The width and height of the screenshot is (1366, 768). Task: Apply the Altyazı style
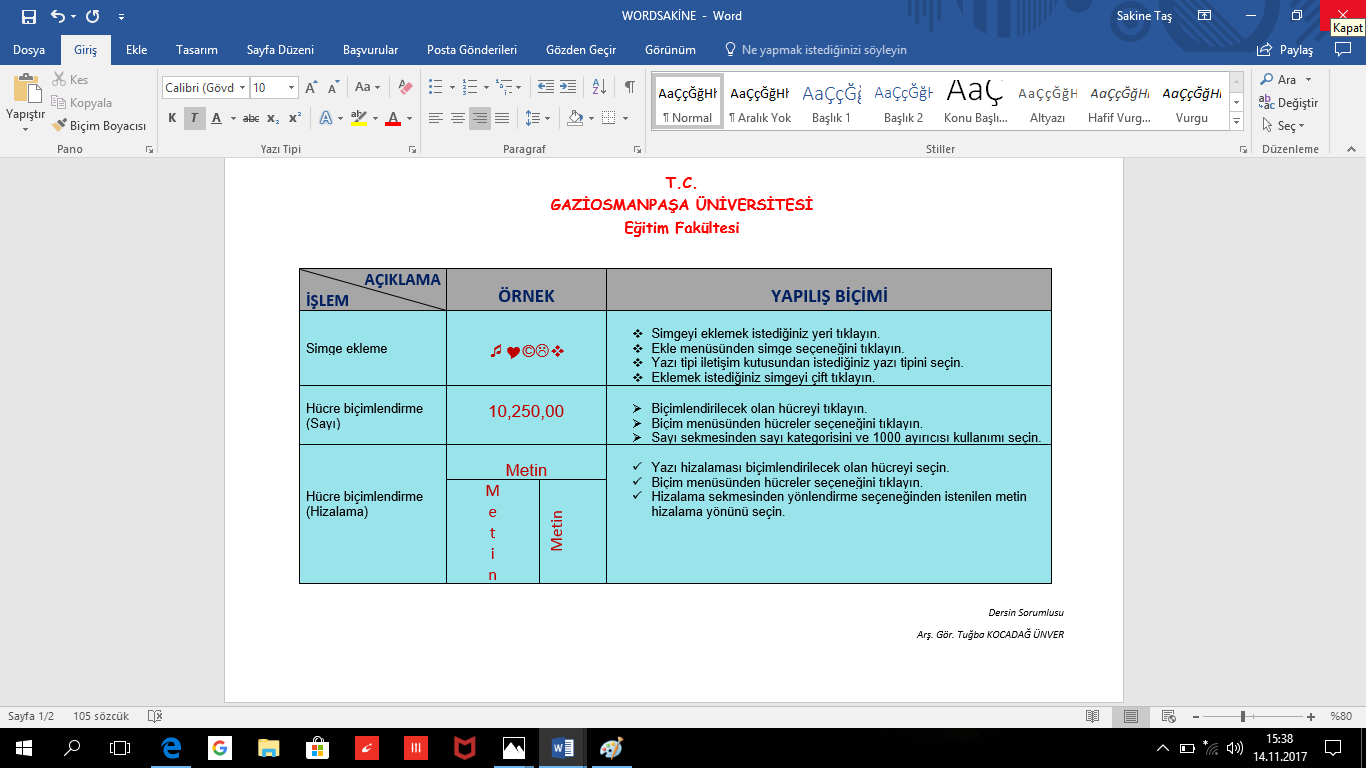pyautogui.click(x=1047, y=102)
